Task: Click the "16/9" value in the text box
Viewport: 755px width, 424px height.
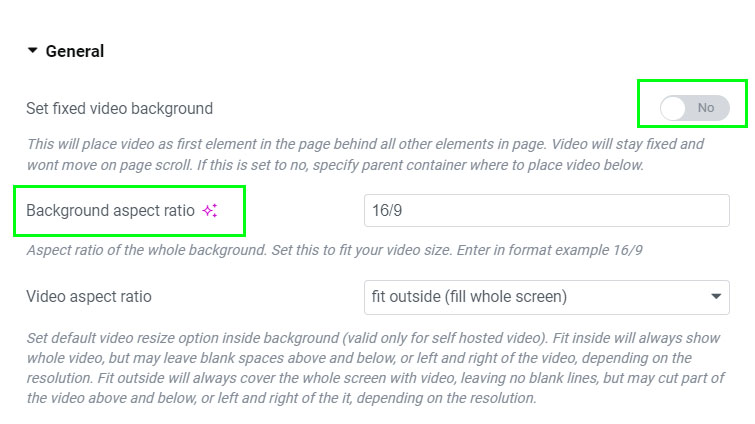Action: [386, 211]
